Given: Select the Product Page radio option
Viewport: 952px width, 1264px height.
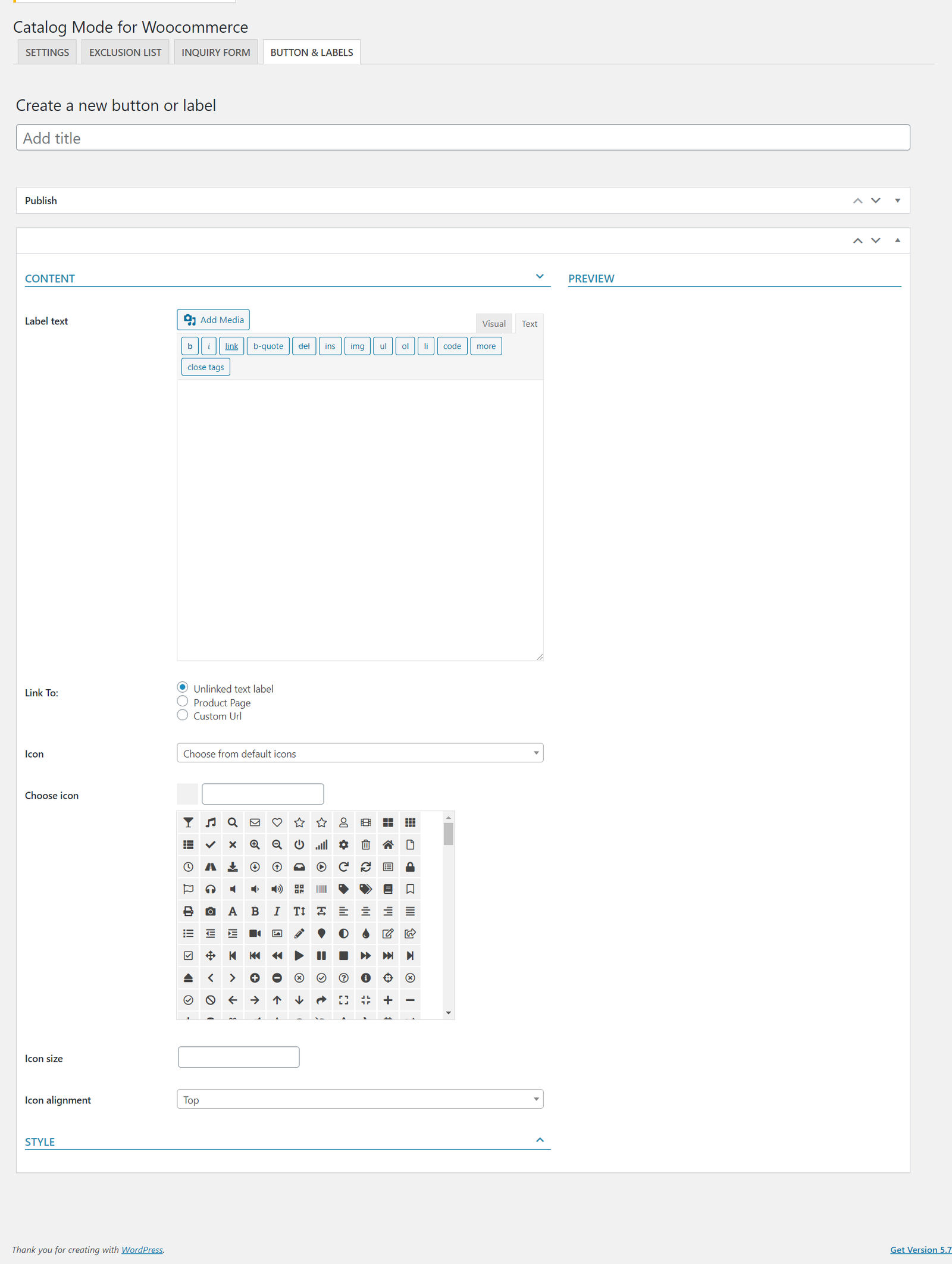Looking at the screenshot, I should tap(183, 701).
